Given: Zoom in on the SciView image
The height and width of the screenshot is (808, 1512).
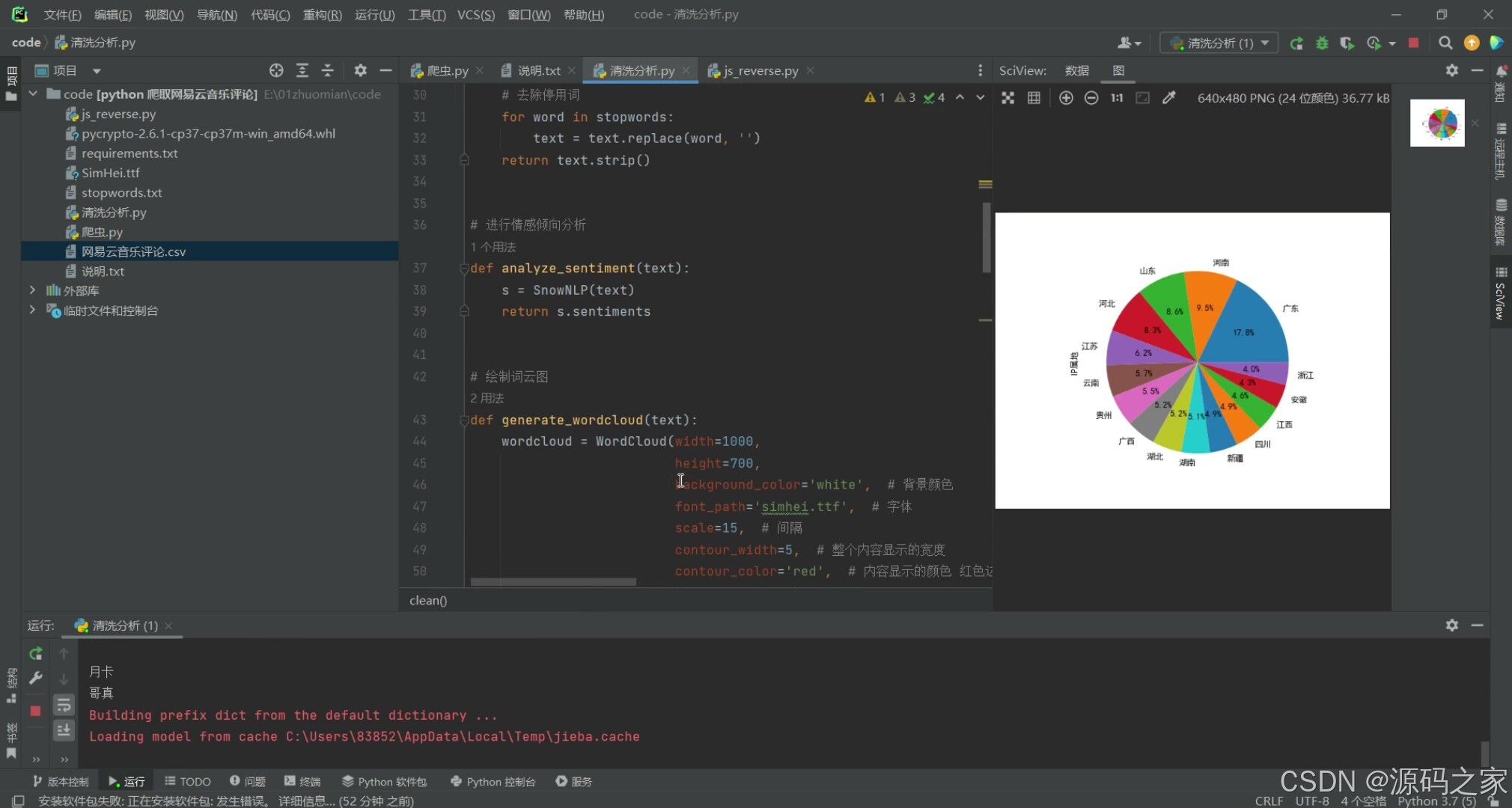Looking at the screenshot, I should 1066,98.
